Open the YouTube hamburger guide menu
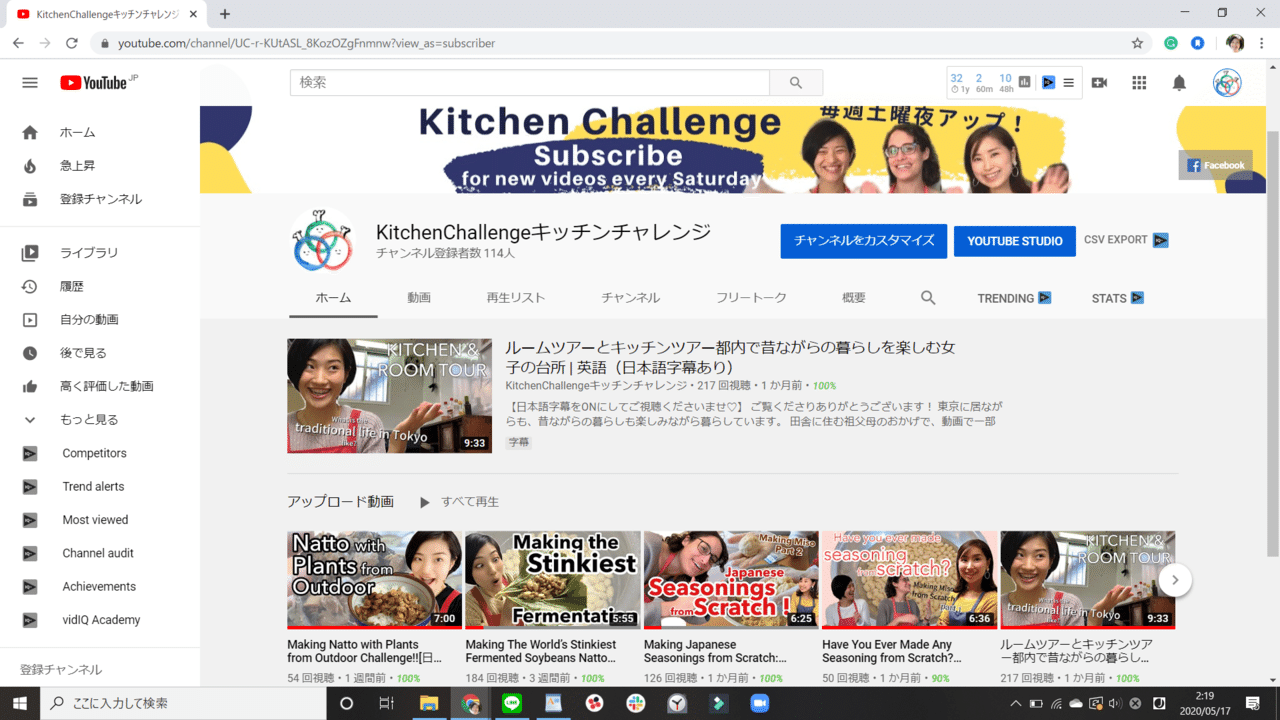 tap(30, 83)
